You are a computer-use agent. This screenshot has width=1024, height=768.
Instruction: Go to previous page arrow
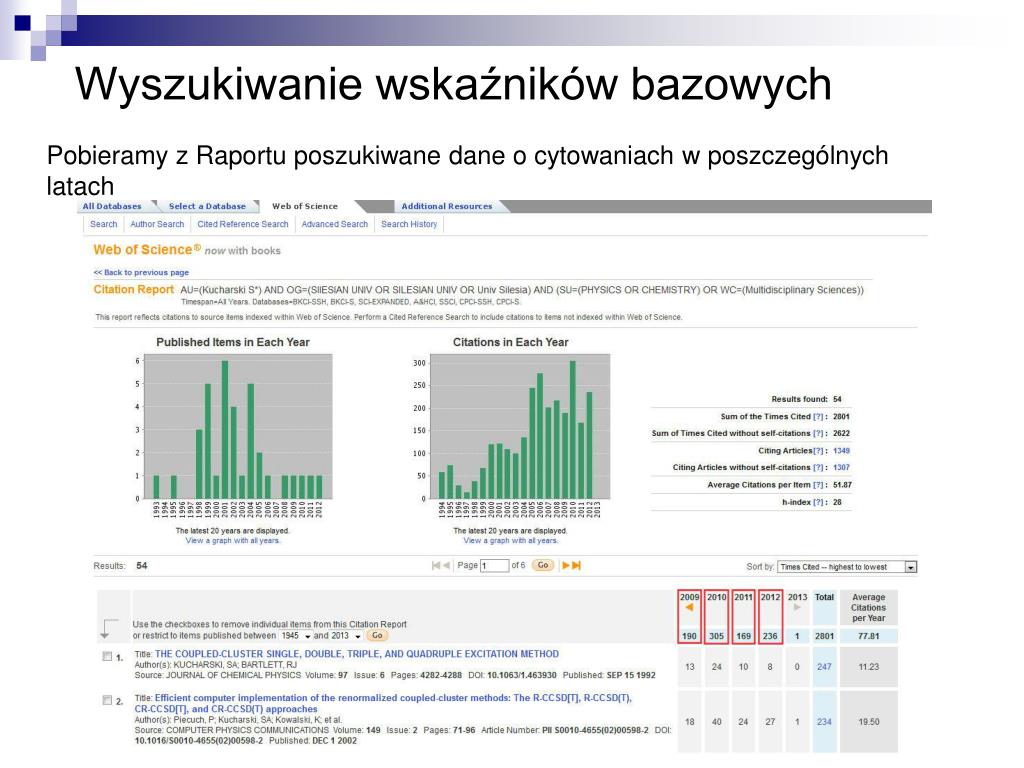[447, 566]
